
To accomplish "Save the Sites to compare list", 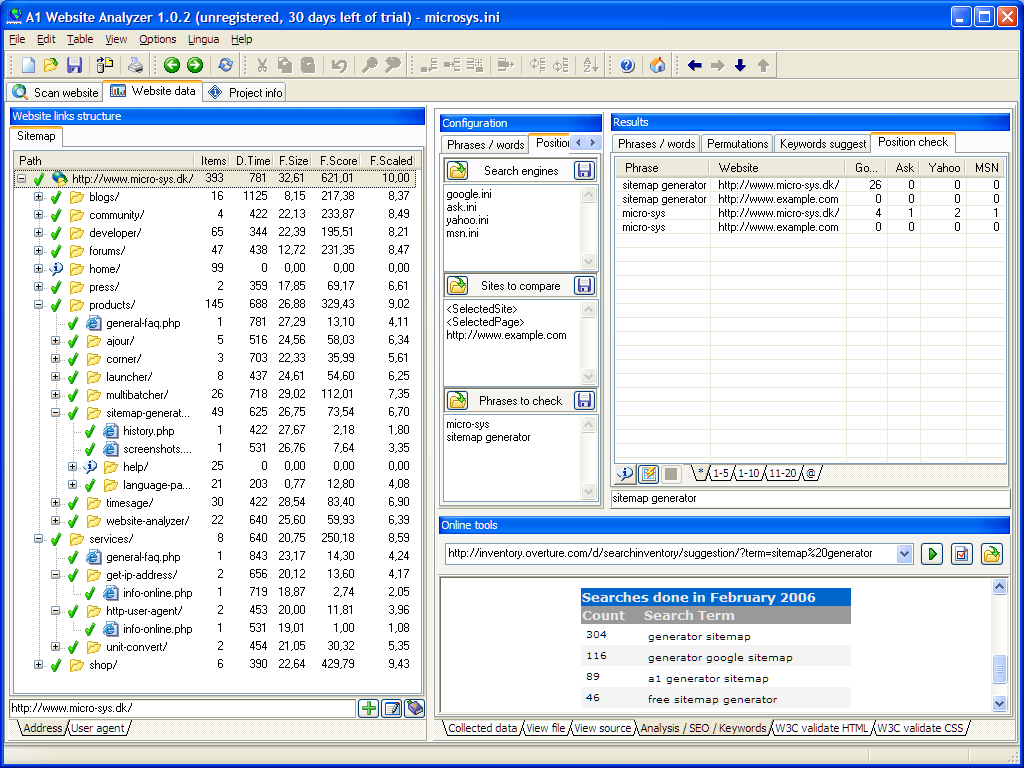I will [584, 285].
